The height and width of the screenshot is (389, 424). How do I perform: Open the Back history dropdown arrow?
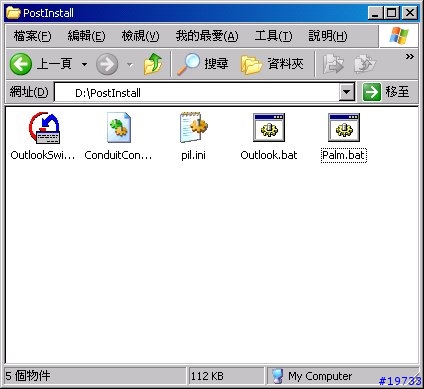[84, 64]
